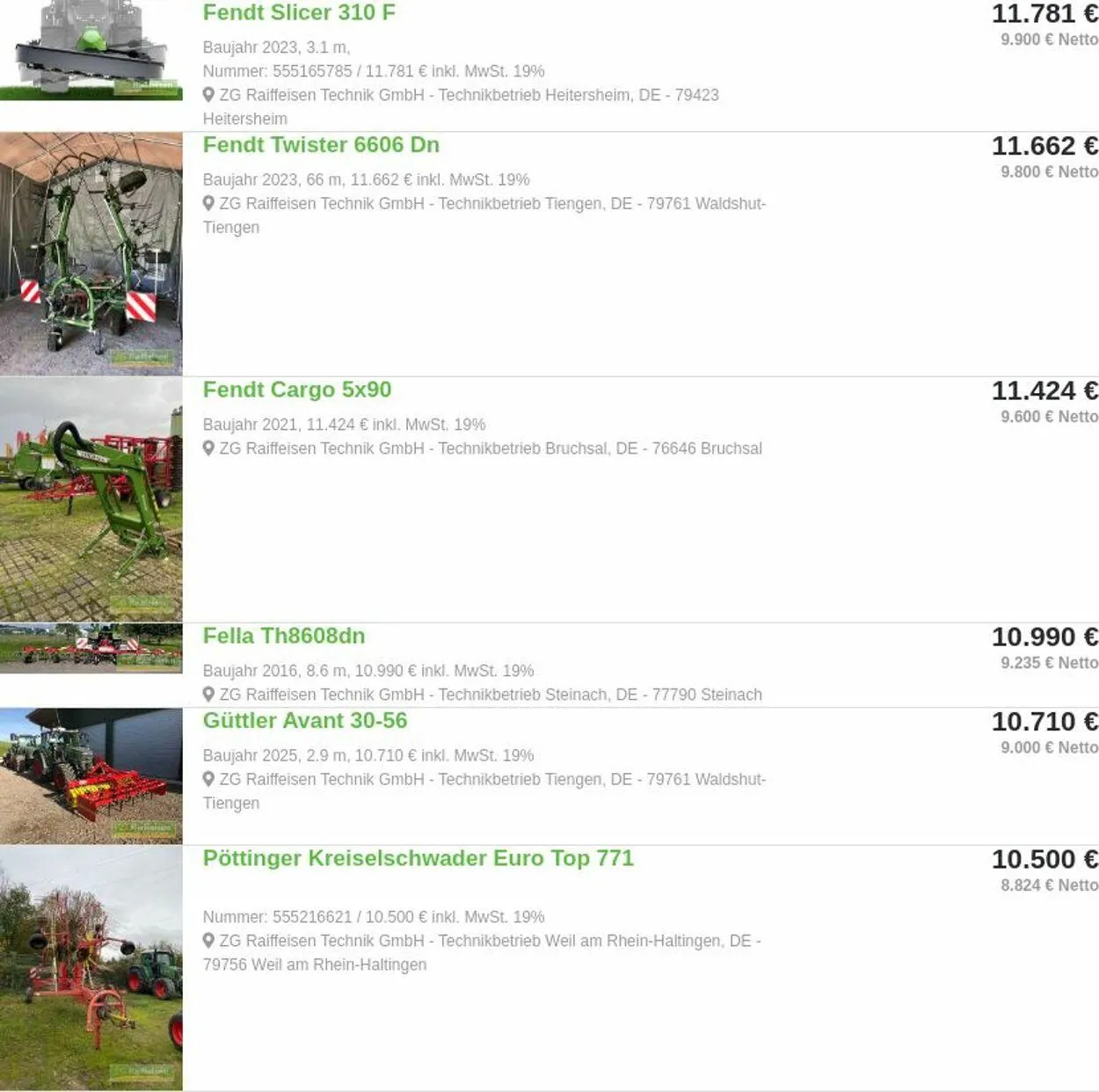Click the Fendt Cargo front loader photo

point(91,499)
